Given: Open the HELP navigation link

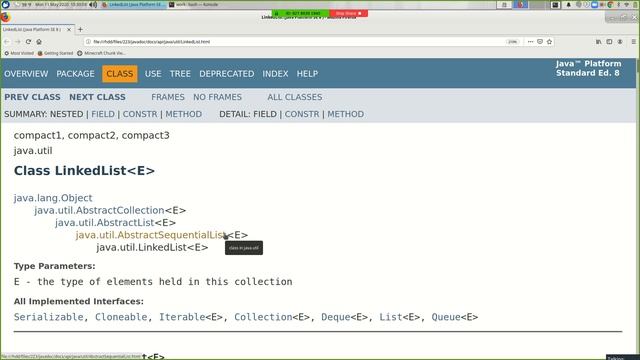Looking at the screenshot, I should [307, 74].
